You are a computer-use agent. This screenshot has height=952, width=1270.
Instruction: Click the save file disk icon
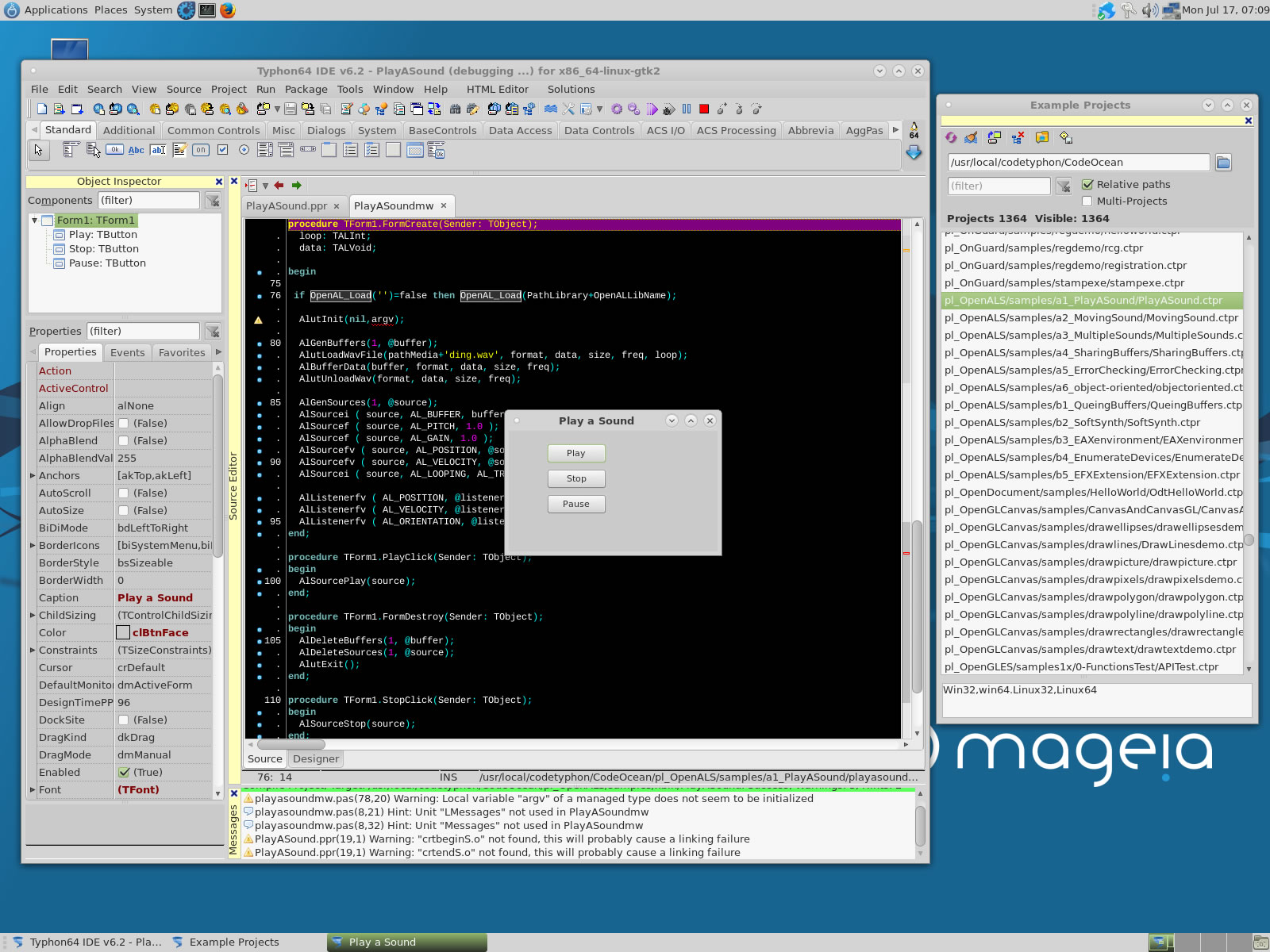[x=291, y=109]
